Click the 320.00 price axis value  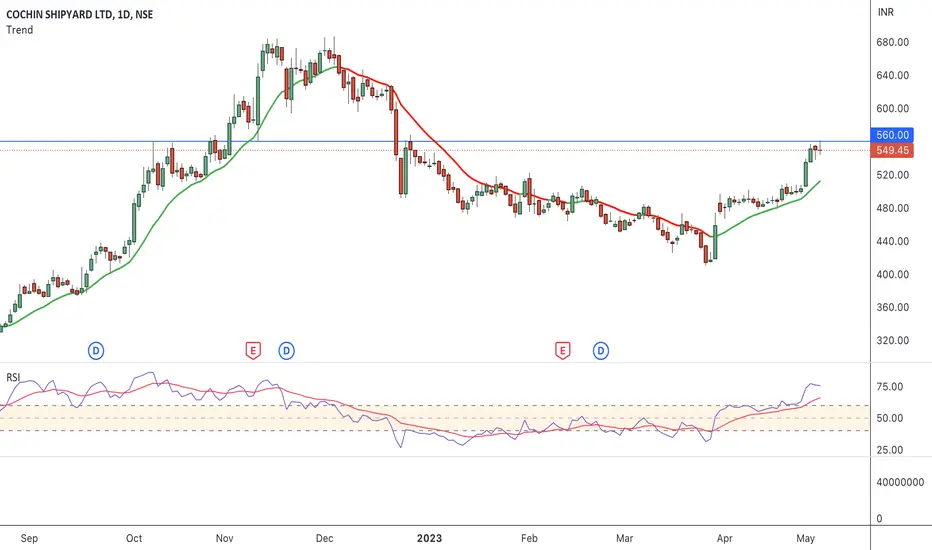892,341
